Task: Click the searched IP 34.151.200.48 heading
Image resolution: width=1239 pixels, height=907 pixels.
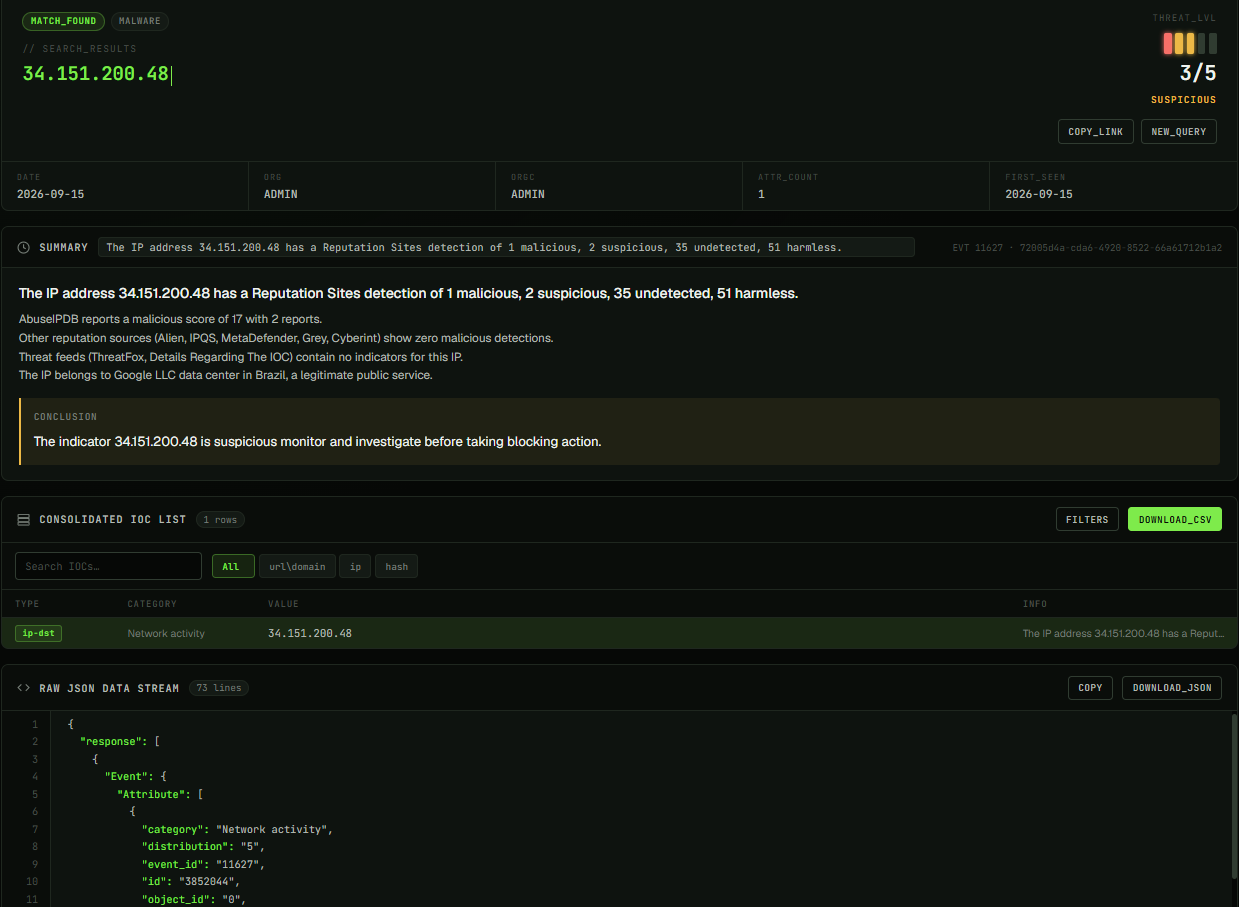Action: pos(96,74)
